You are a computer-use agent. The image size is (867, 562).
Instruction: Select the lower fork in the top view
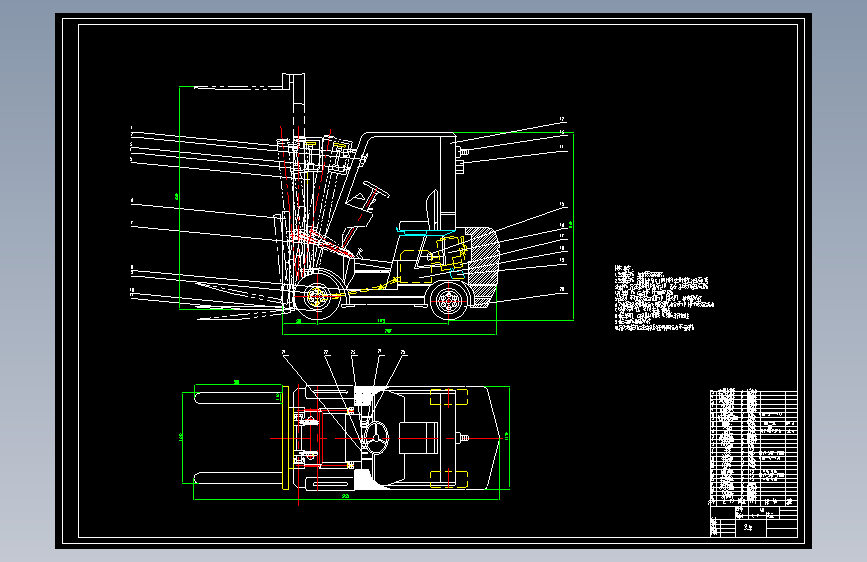pyautogui.click(x=238, y=478)
